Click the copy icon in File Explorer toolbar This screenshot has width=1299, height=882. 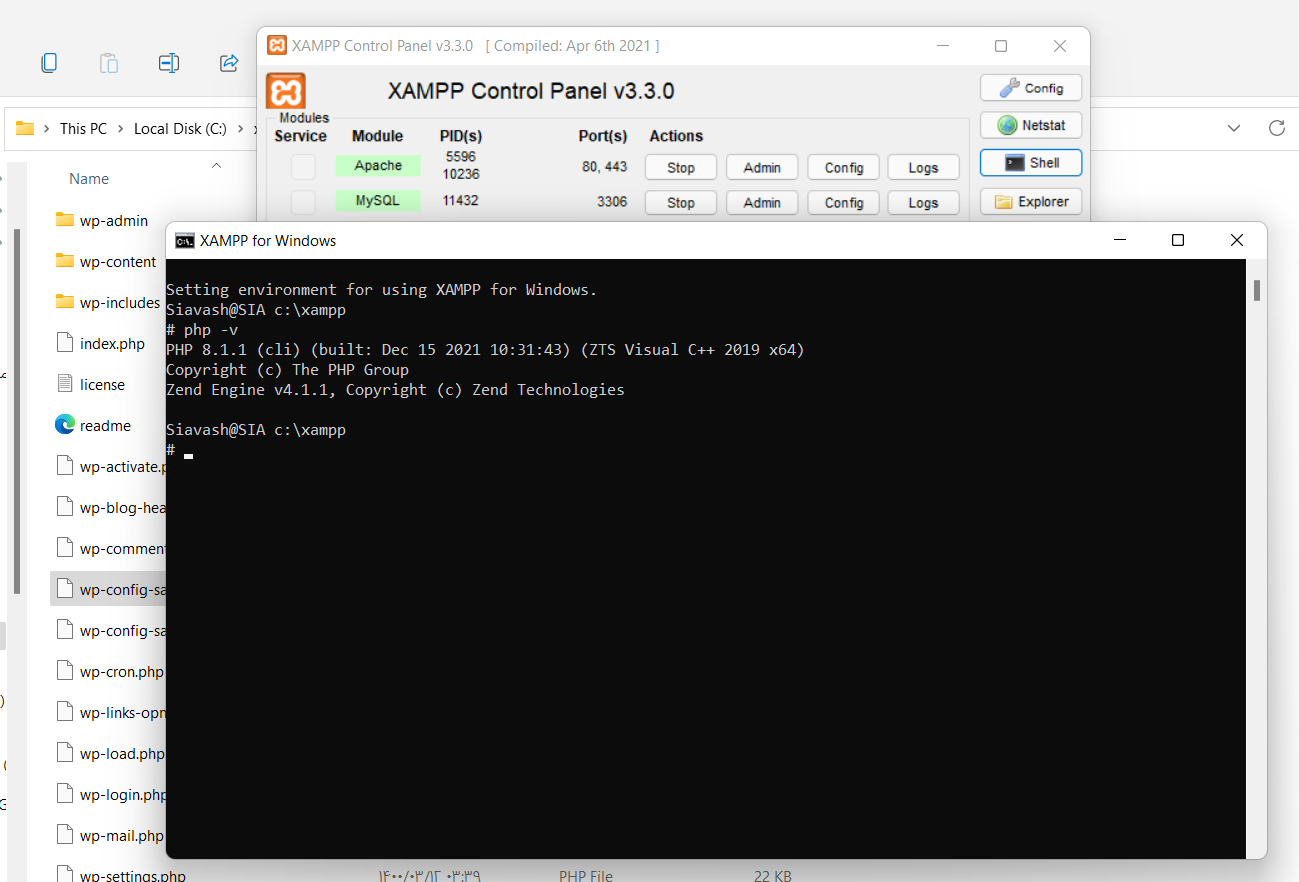click(49, 63)
